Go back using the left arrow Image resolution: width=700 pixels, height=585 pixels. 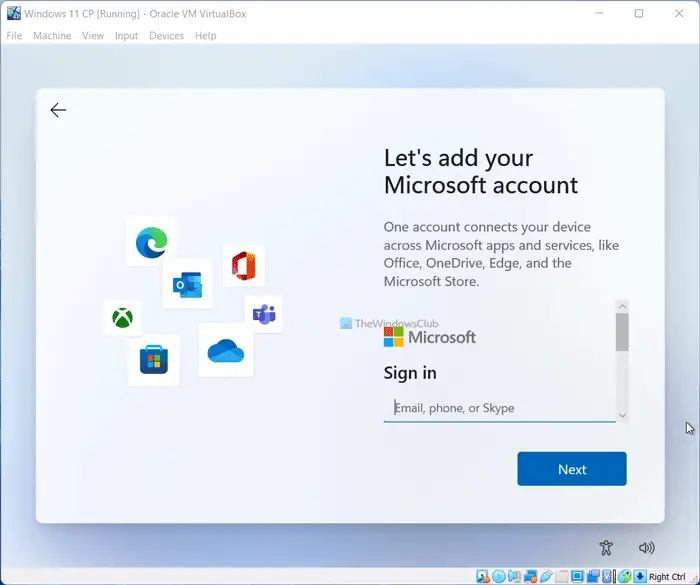click(58, 110)
